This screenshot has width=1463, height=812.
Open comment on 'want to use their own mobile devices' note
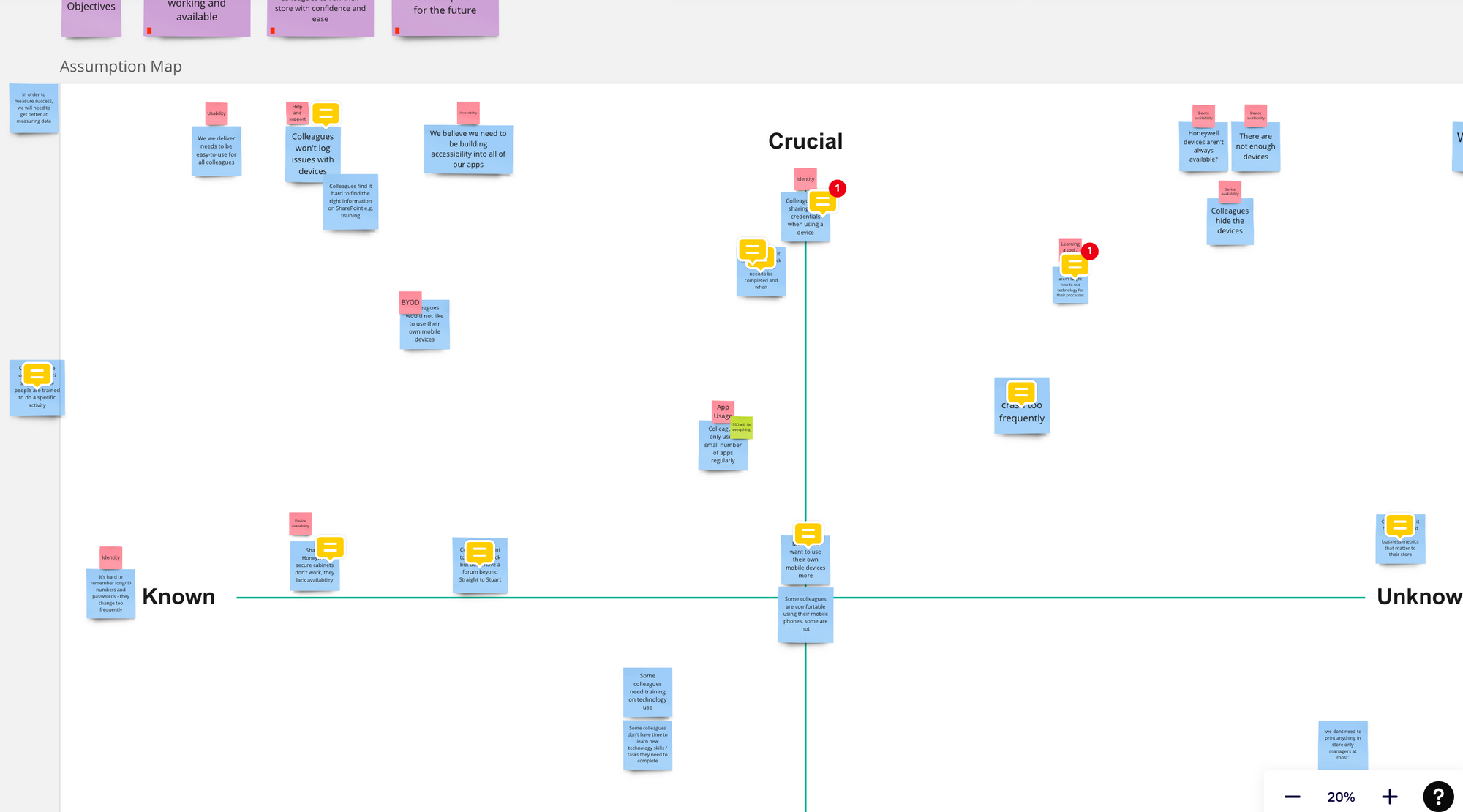[x=808, y=533]
